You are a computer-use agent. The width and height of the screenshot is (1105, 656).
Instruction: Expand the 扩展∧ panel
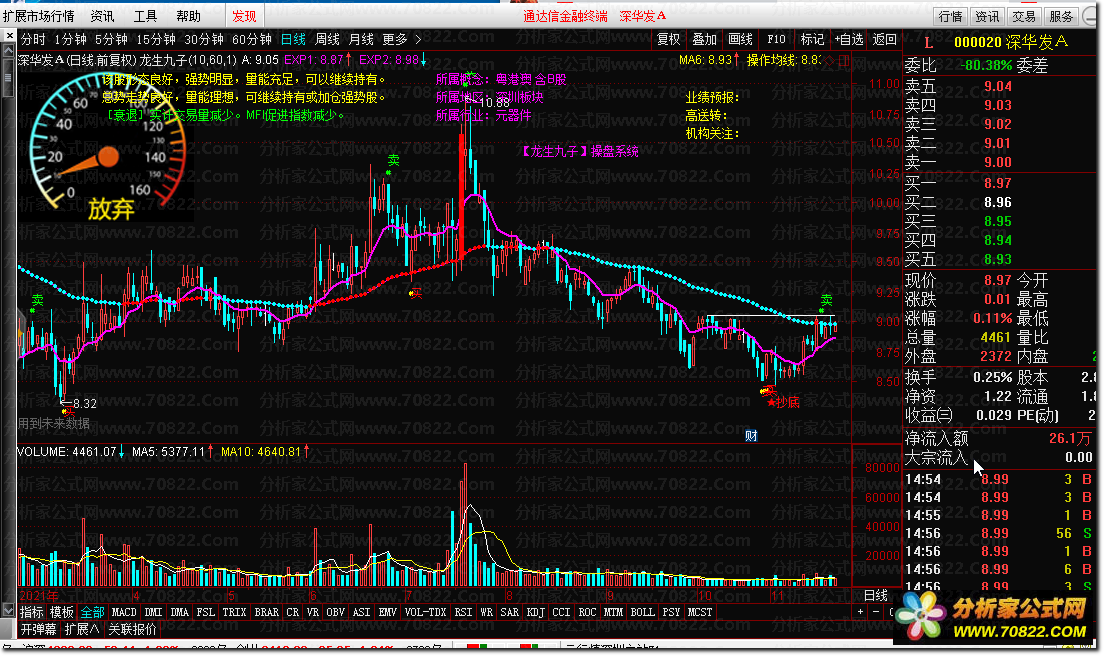pos(82,629)
